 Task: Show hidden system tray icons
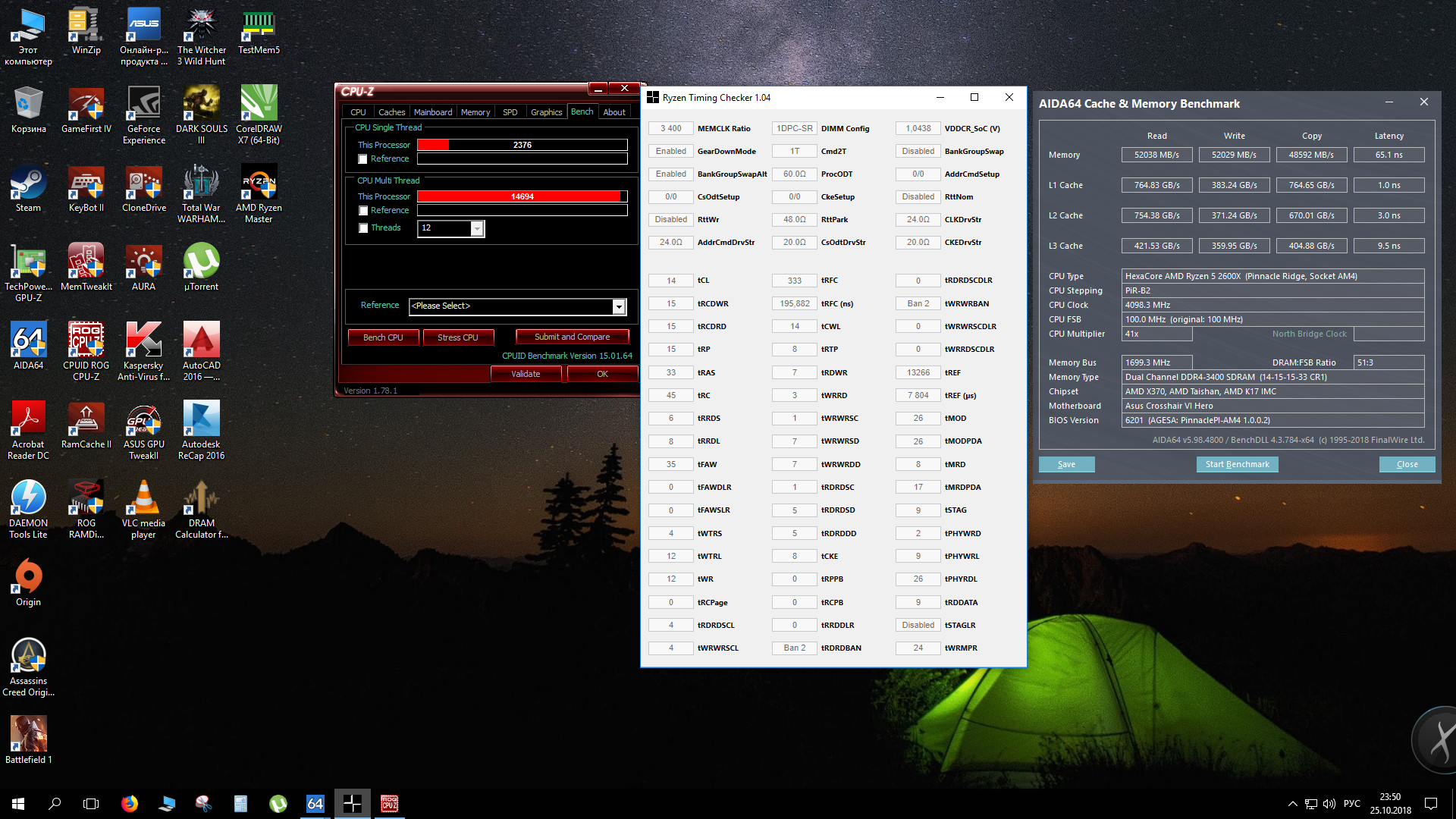pyautogui.click(x=1292, y=804)
